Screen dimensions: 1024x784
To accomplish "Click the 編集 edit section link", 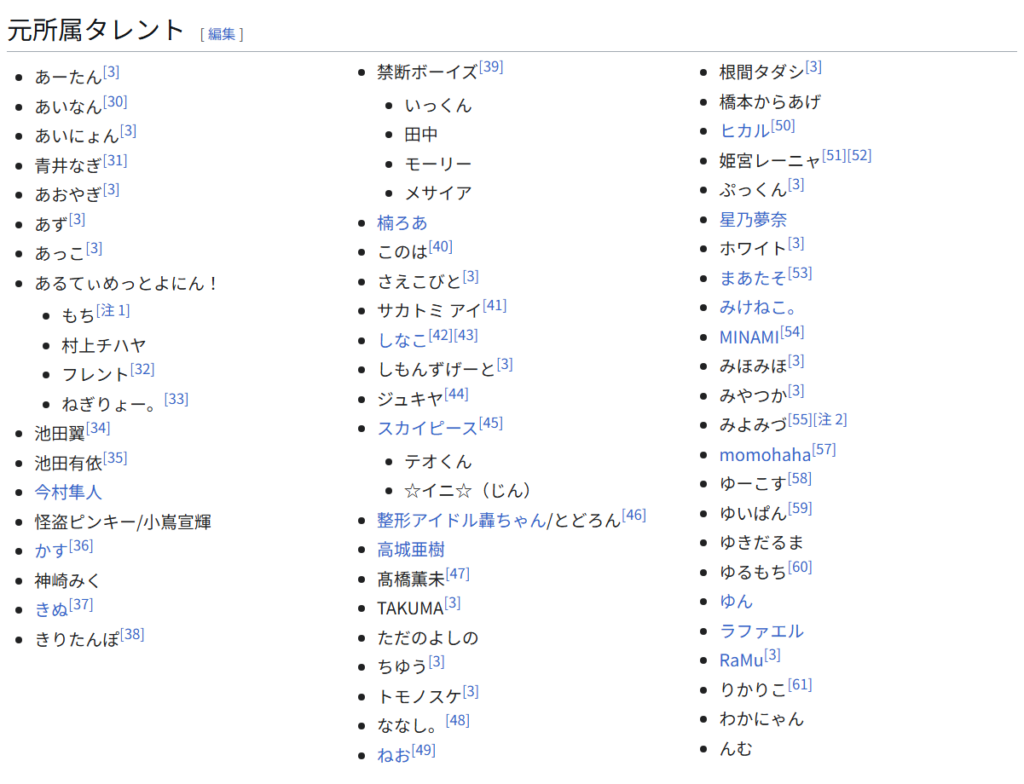I will (222, 34).
